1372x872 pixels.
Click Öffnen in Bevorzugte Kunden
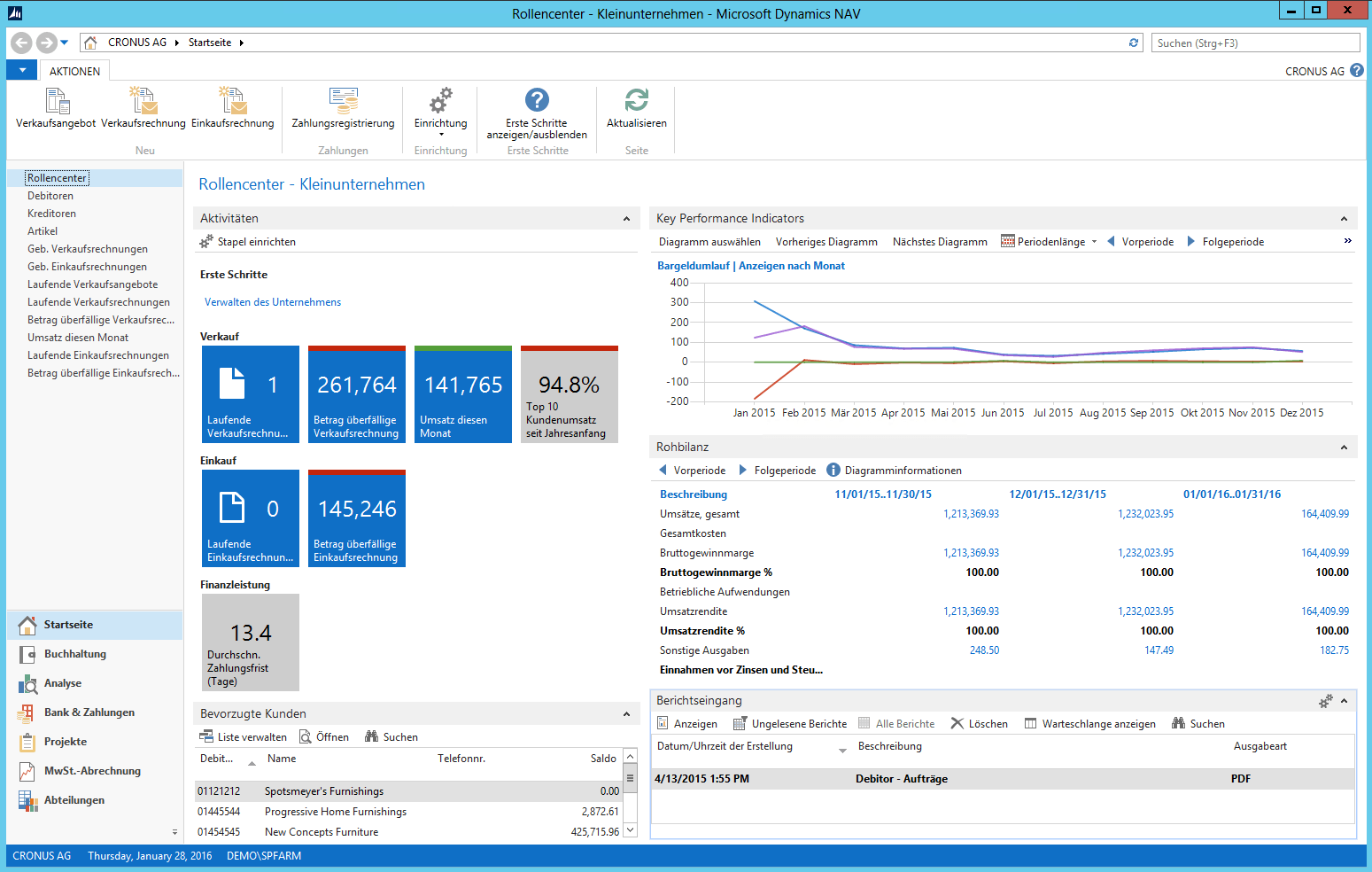pyautogui.click(x=324, y=737)
